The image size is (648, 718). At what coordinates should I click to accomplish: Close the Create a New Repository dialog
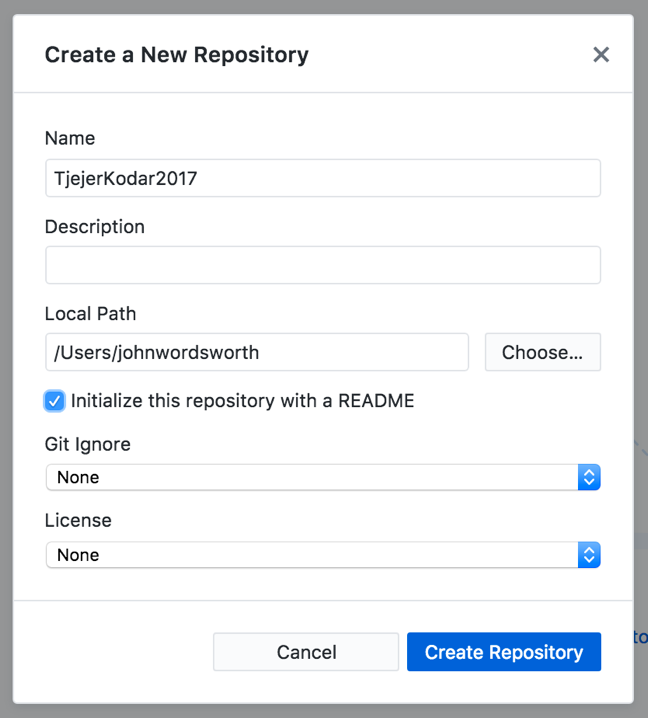(601, 54)
